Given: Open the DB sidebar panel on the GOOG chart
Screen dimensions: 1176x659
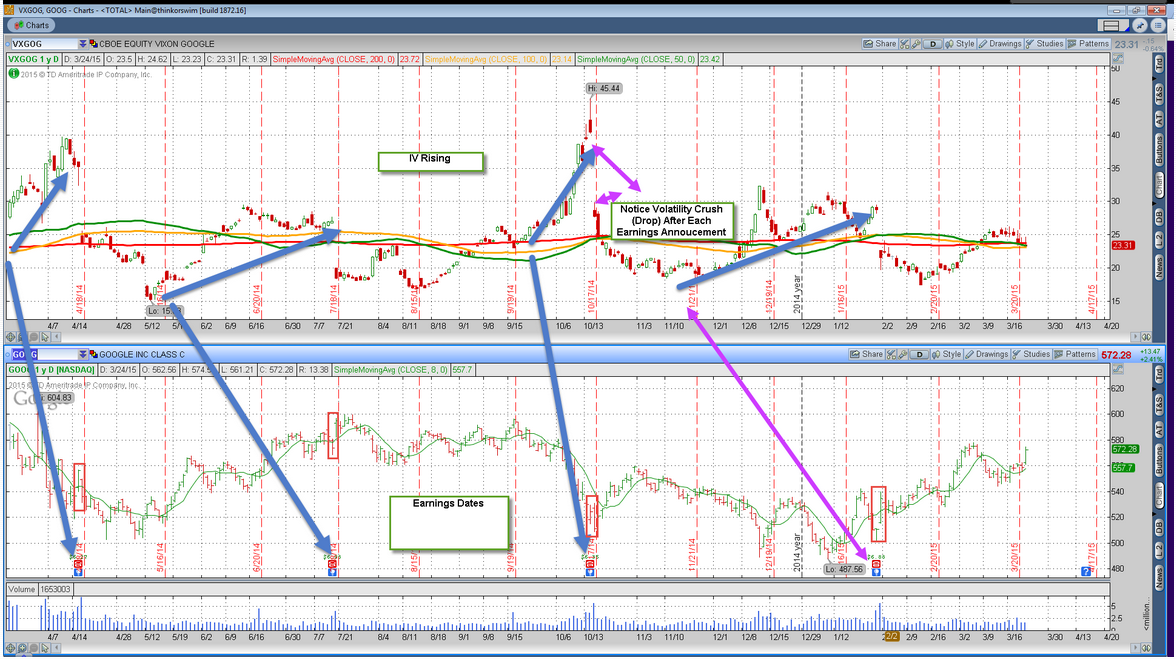Looking at the screenshot, I should [1160, 527].
